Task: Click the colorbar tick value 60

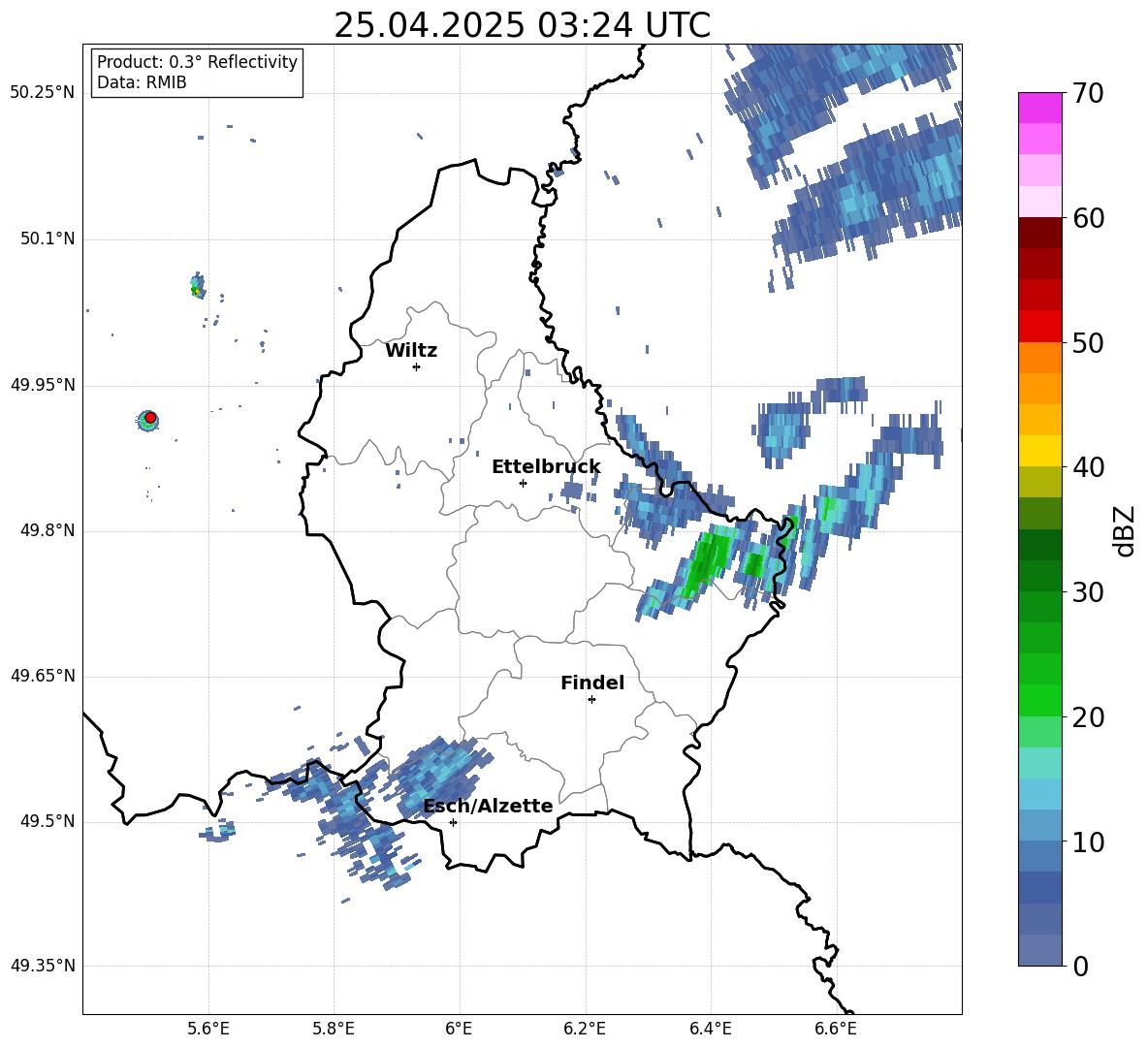Action: (x=1088, y=218)
